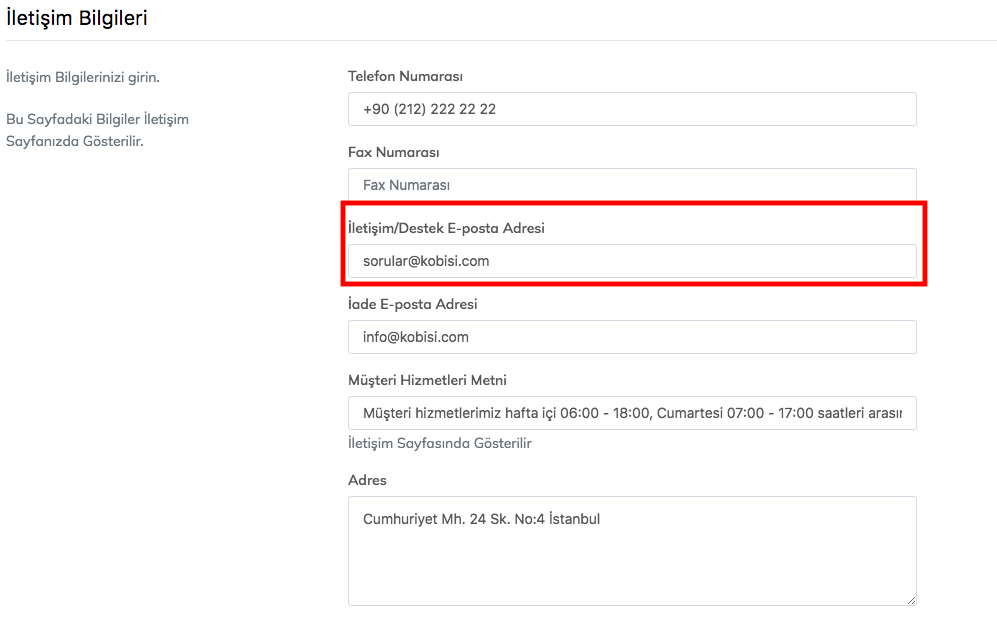This screenshot has height=623, width=997.
Task: Click the Telefon Numarası input field
Action: [632, 109]
